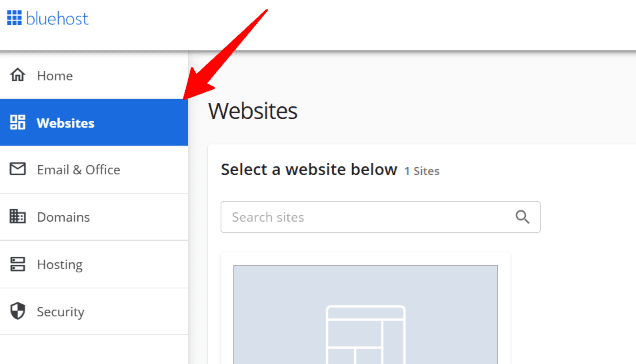
Task: Open the Security section
Action: (x=94, y=312)
